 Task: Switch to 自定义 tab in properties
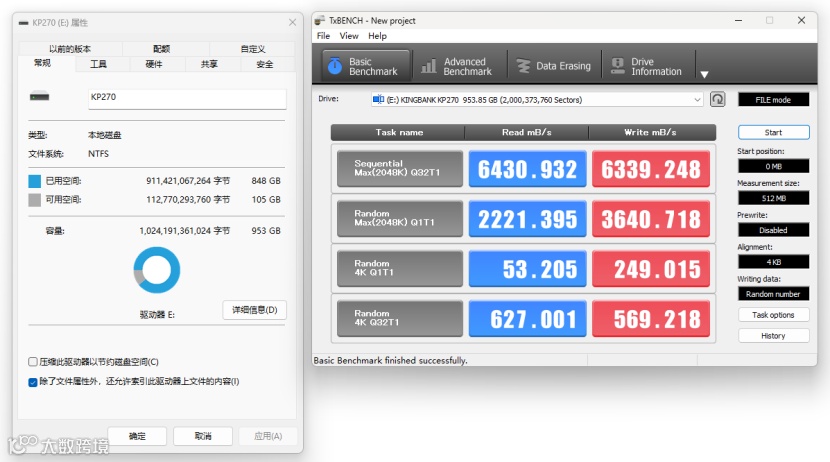(252, 49)
